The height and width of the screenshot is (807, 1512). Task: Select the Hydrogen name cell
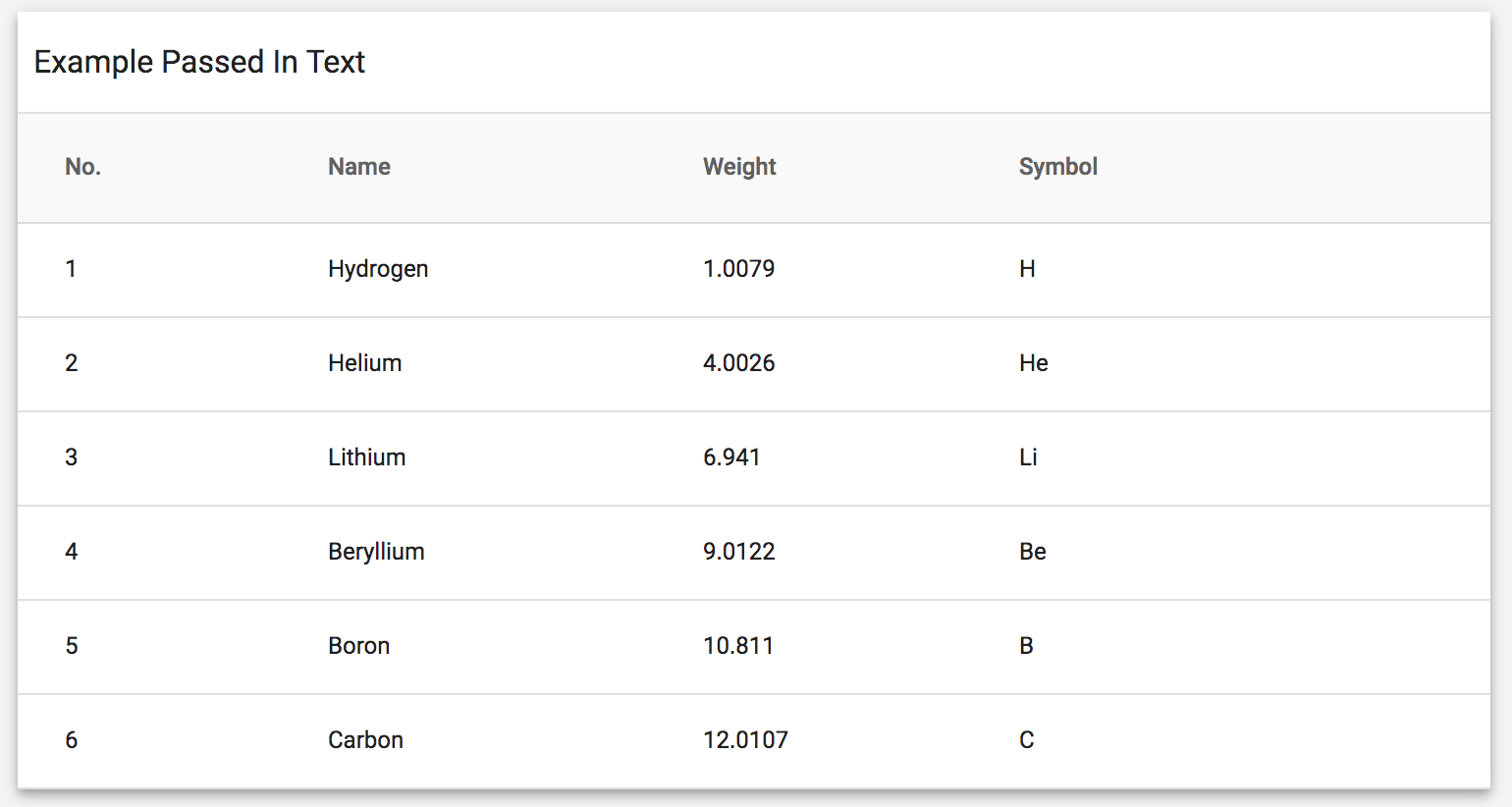(x=378, y=269)
